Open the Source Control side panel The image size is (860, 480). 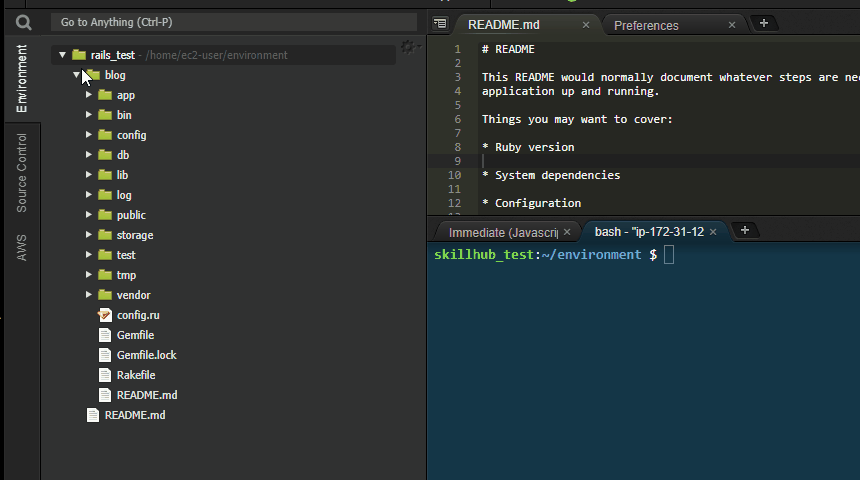click(x=21, y=173)
